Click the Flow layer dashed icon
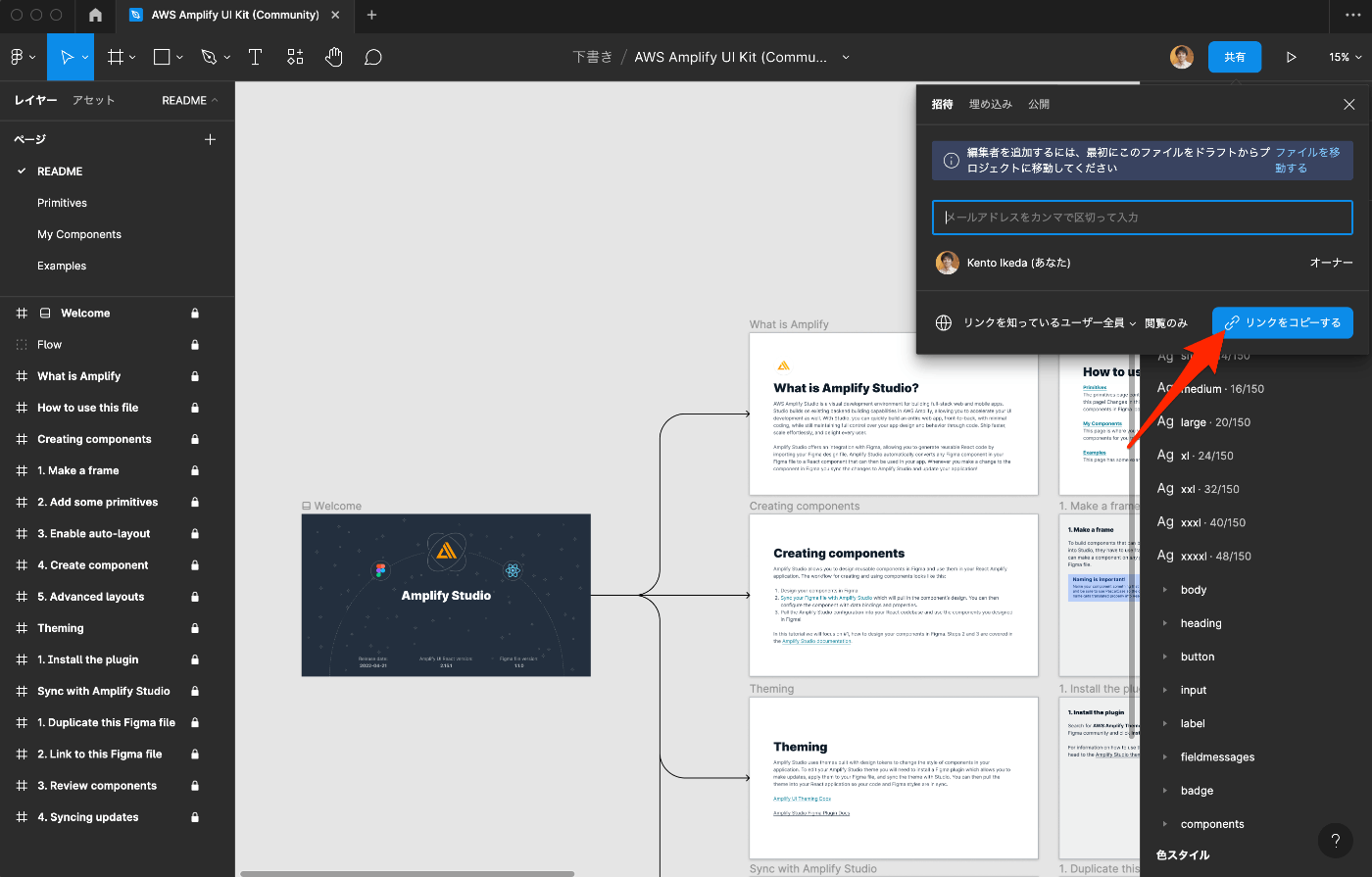Viewport: 1372px width, 877px height. tap(22, 345)
